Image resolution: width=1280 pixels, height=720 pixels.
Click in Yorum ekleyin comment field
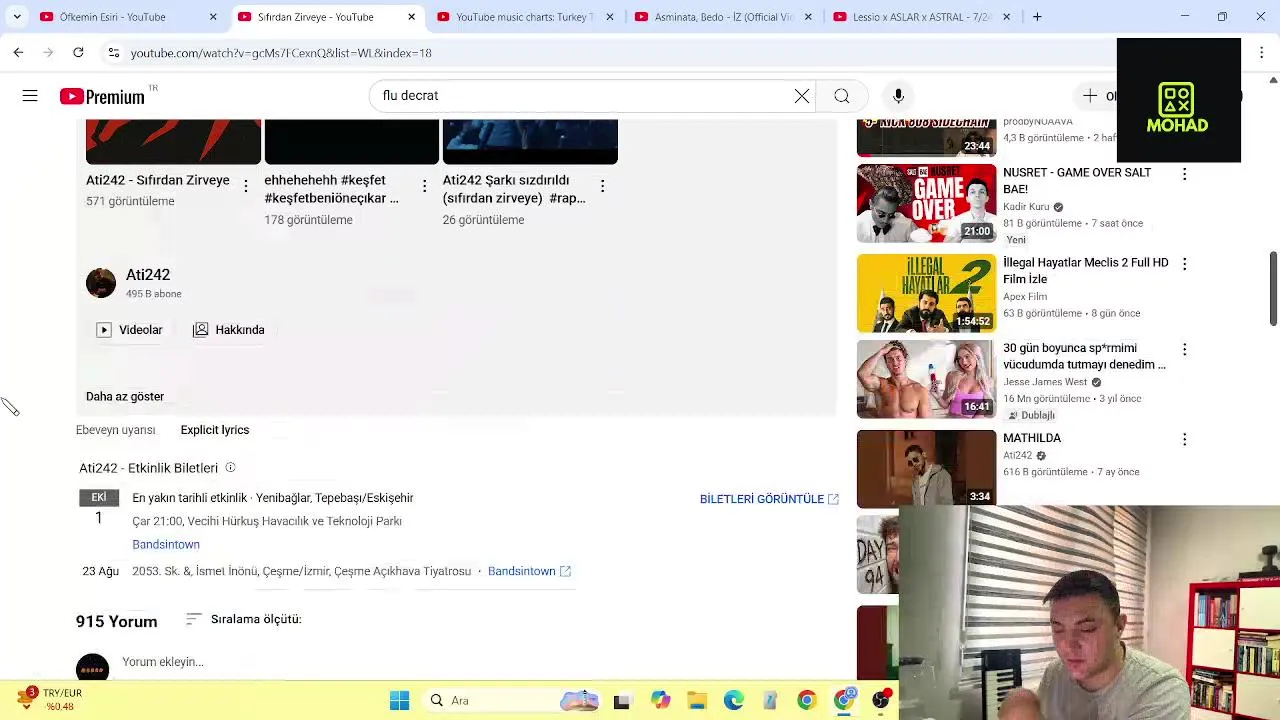pyautogui.click(x=163, y=662)
